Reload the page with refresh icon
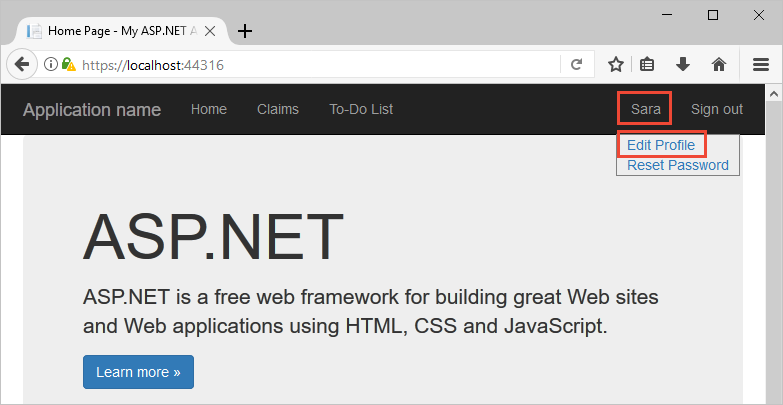Image resolution: width=783 pixels, height=405 pixels. coord(577,64)
